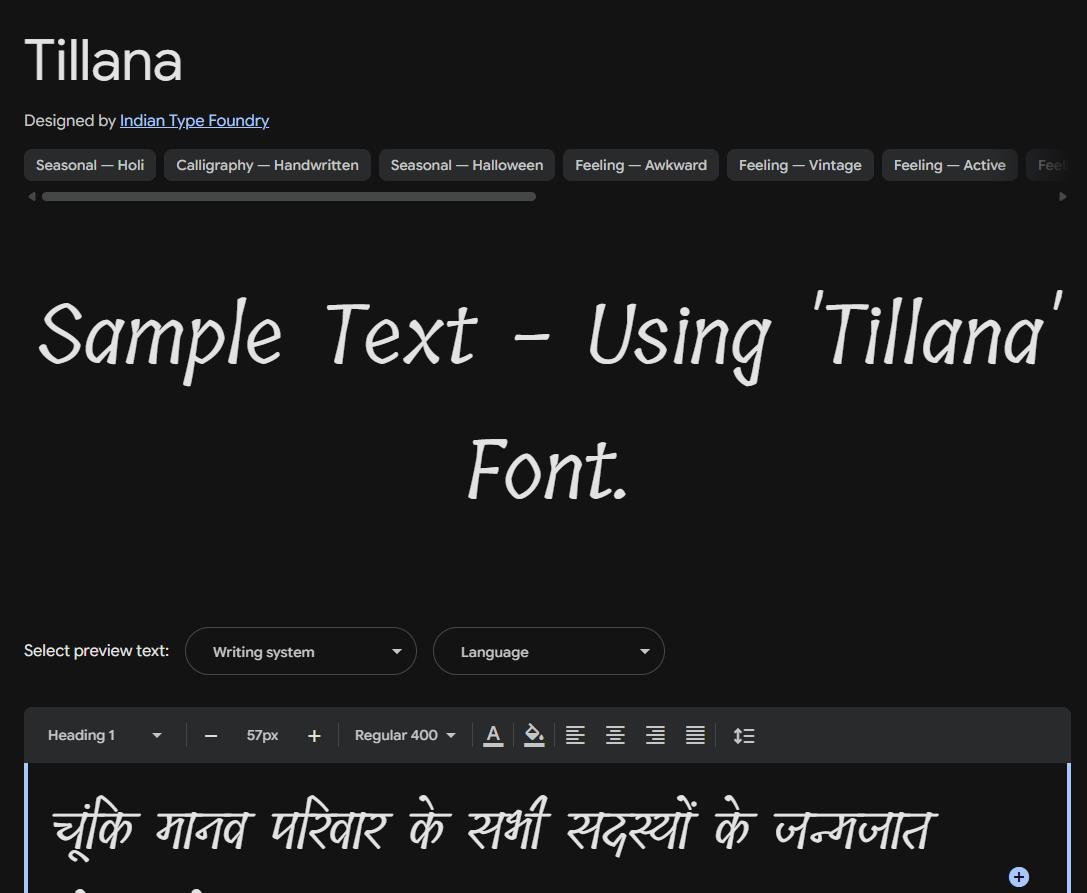Image resolution: width=1087 pixels, height=893 pixels.
Task: Open the background fill color picker
Action: pos(534,735)
